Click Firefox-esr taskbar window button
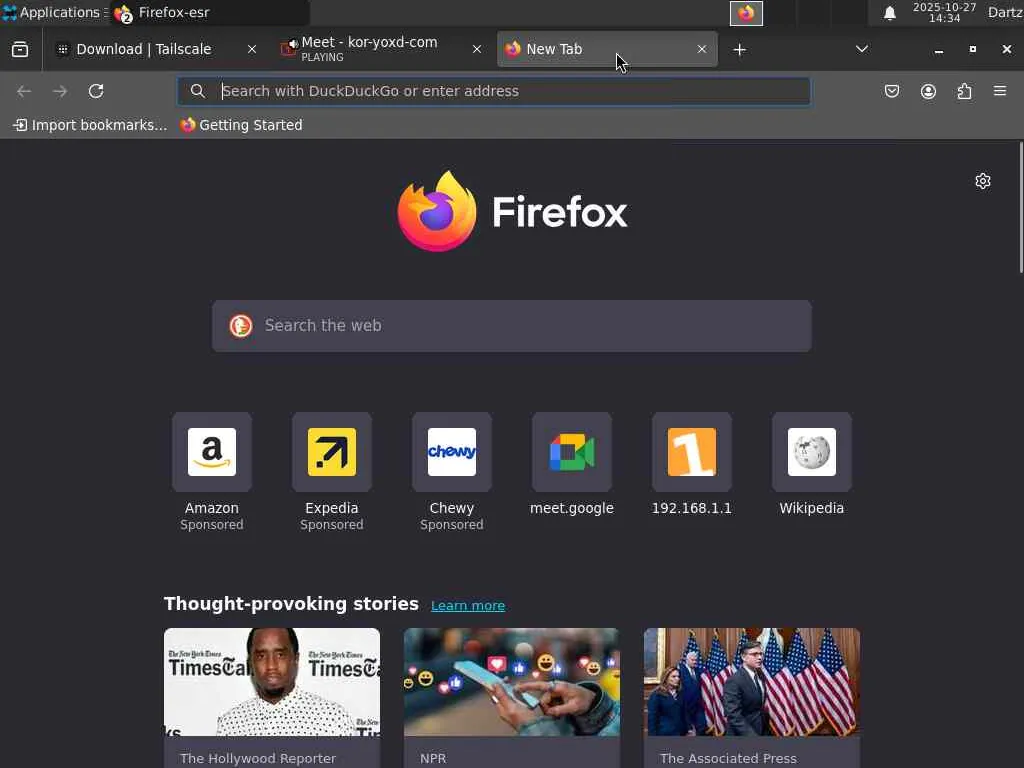This screenshot has width=1024, height=768. point(209,12)
